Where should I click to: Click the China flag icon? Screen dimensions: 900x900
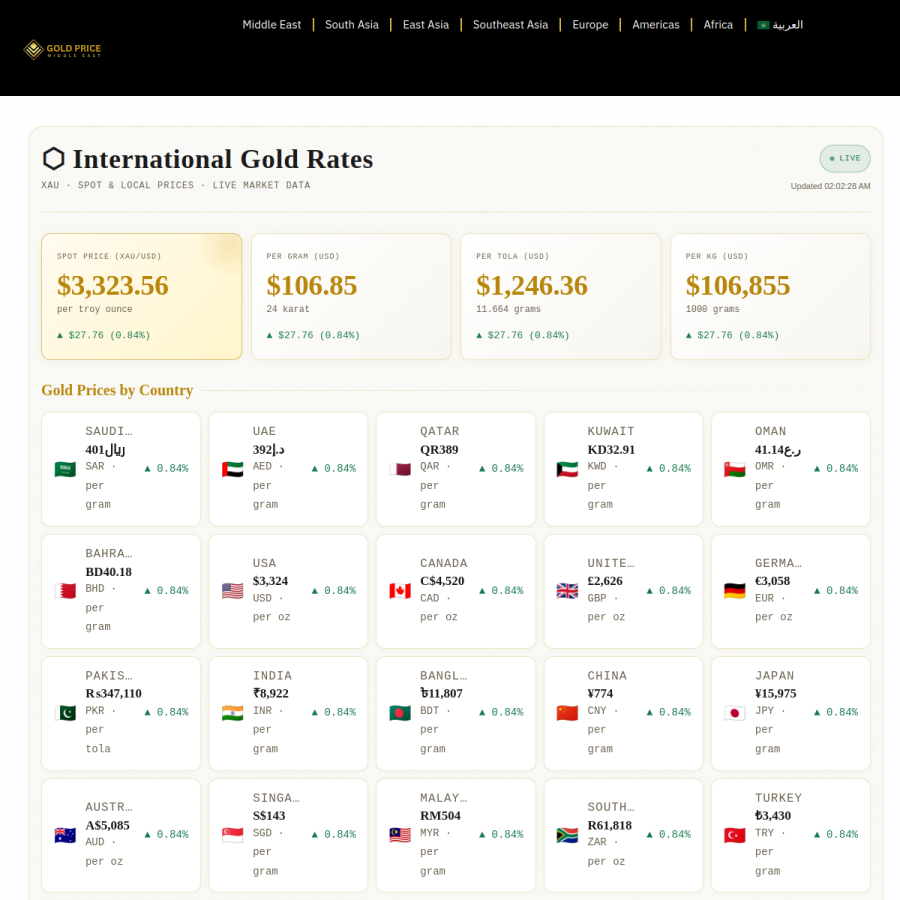click(x=567, y=713)
